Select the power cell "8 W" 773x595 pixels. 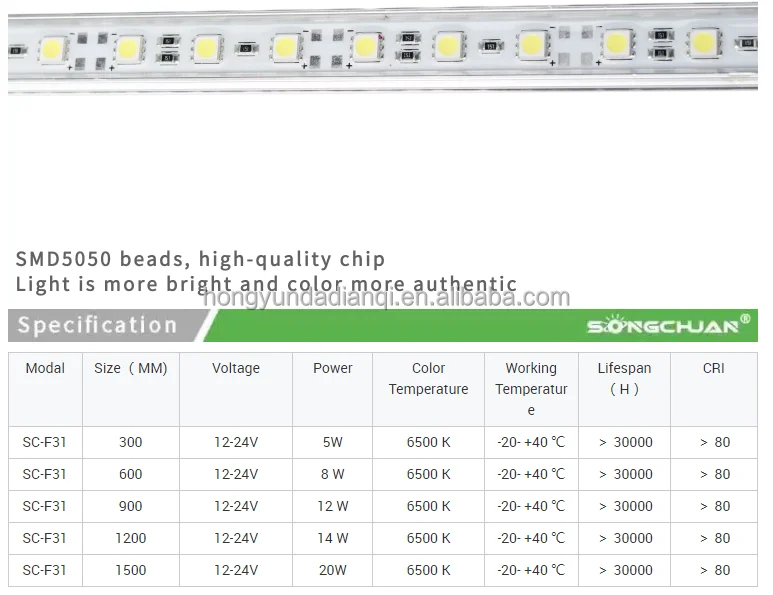[333, 474]
